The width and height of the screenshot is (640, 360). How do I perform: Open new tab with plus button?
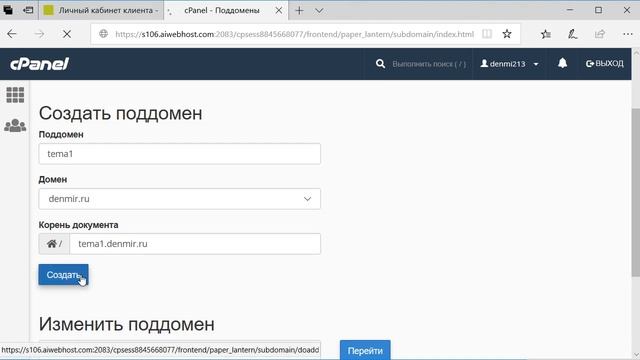pos(299,11)
